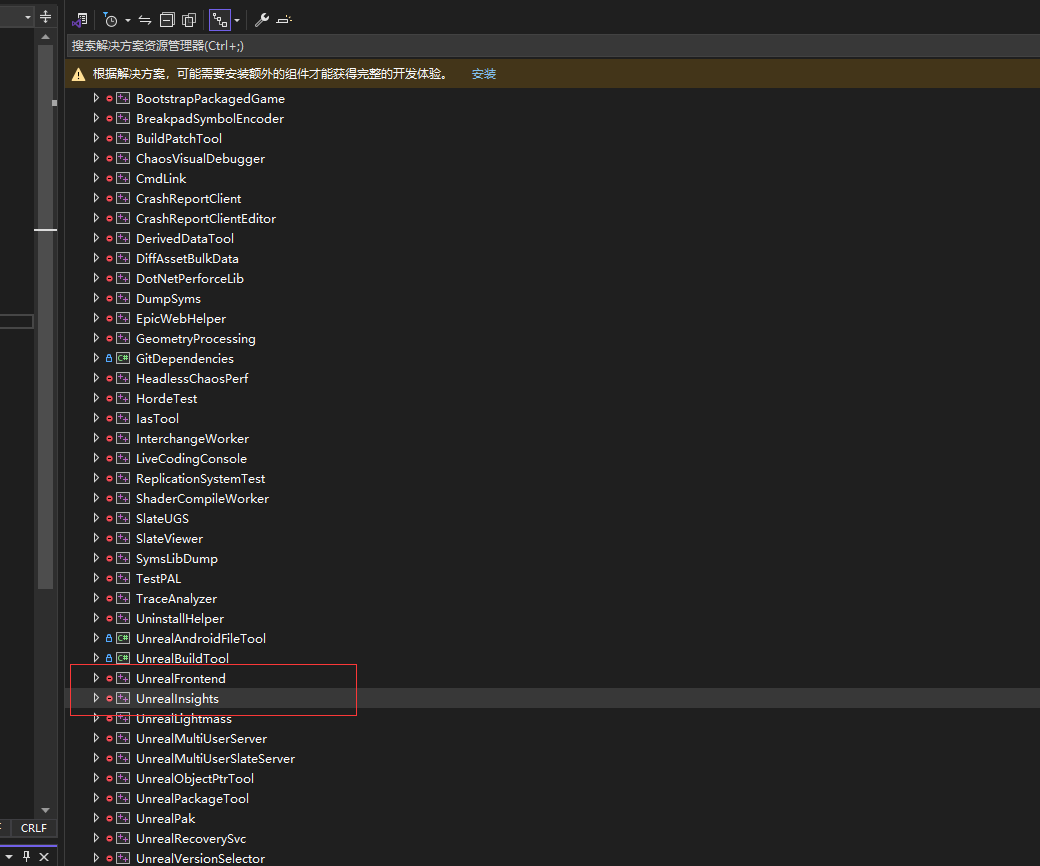Select the UnrealMultiUserServer project
The height and width of the screenshot is (866, 1040).
(202, 739)
